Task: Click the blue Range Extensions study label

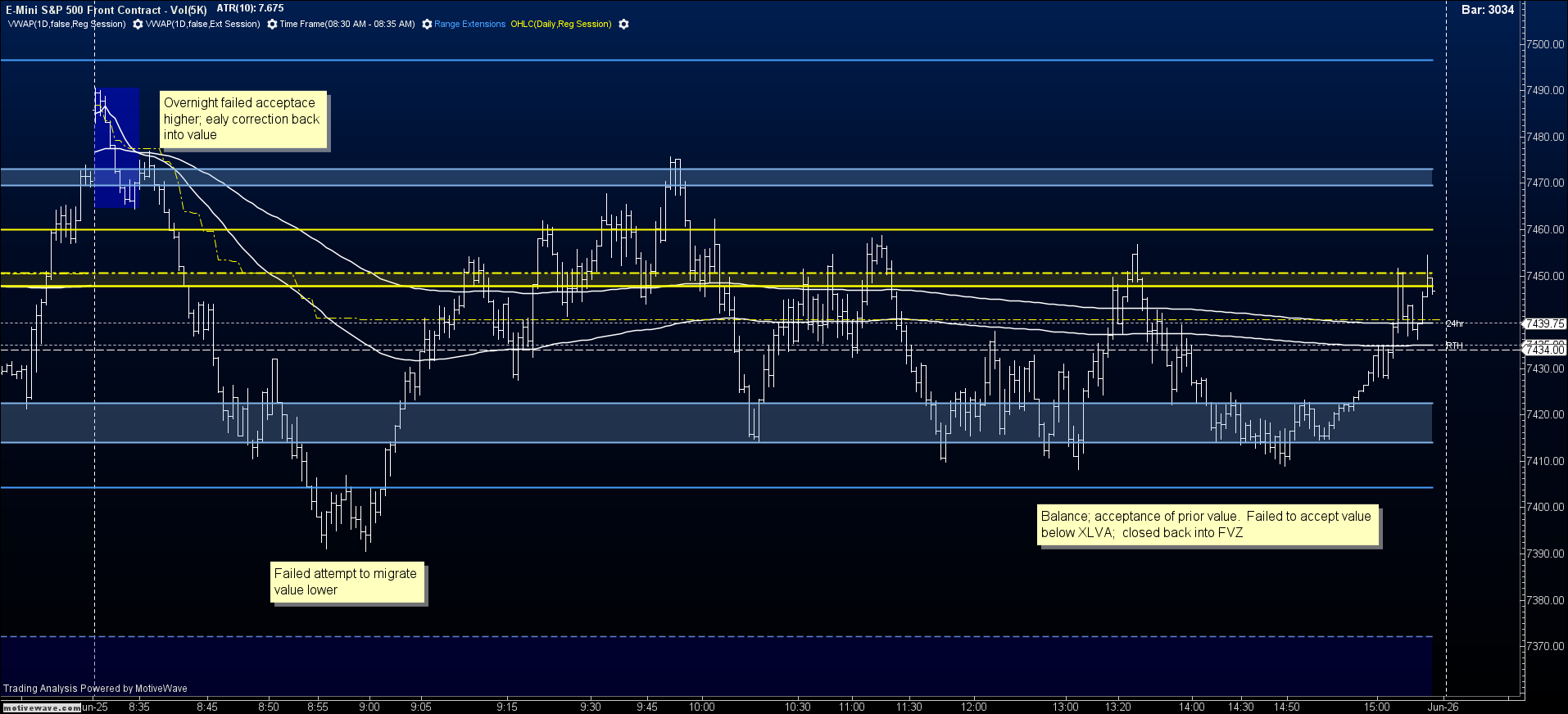Action: coord(470,25)
